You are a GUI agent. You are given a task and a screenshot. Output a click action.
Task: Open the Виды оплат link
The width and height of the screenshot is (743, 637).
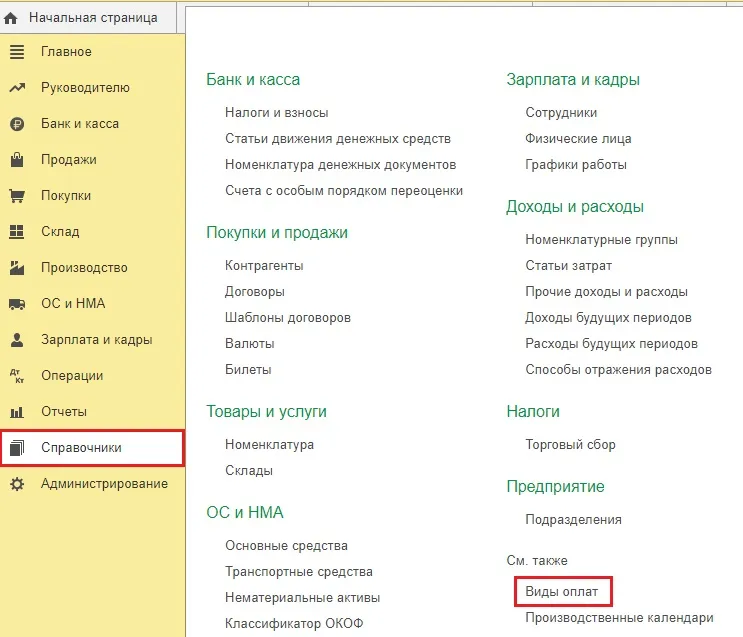click(561, 592)
